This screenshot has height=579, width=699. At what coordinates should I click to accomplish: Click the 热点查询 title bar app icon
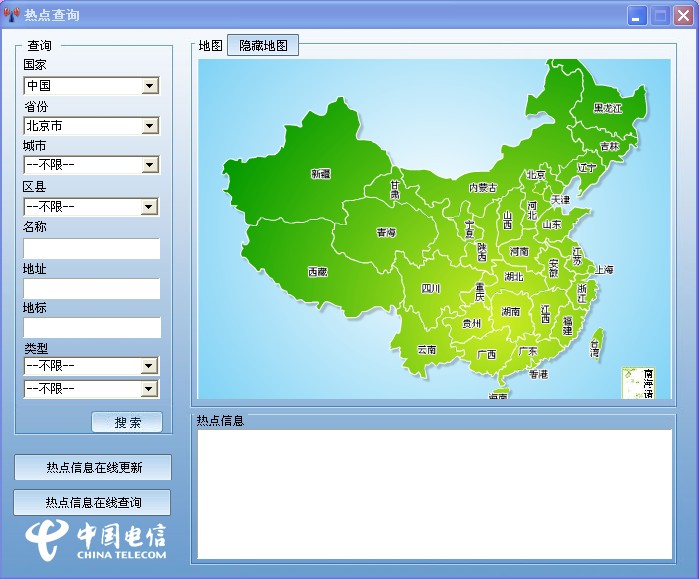point(13,15)
